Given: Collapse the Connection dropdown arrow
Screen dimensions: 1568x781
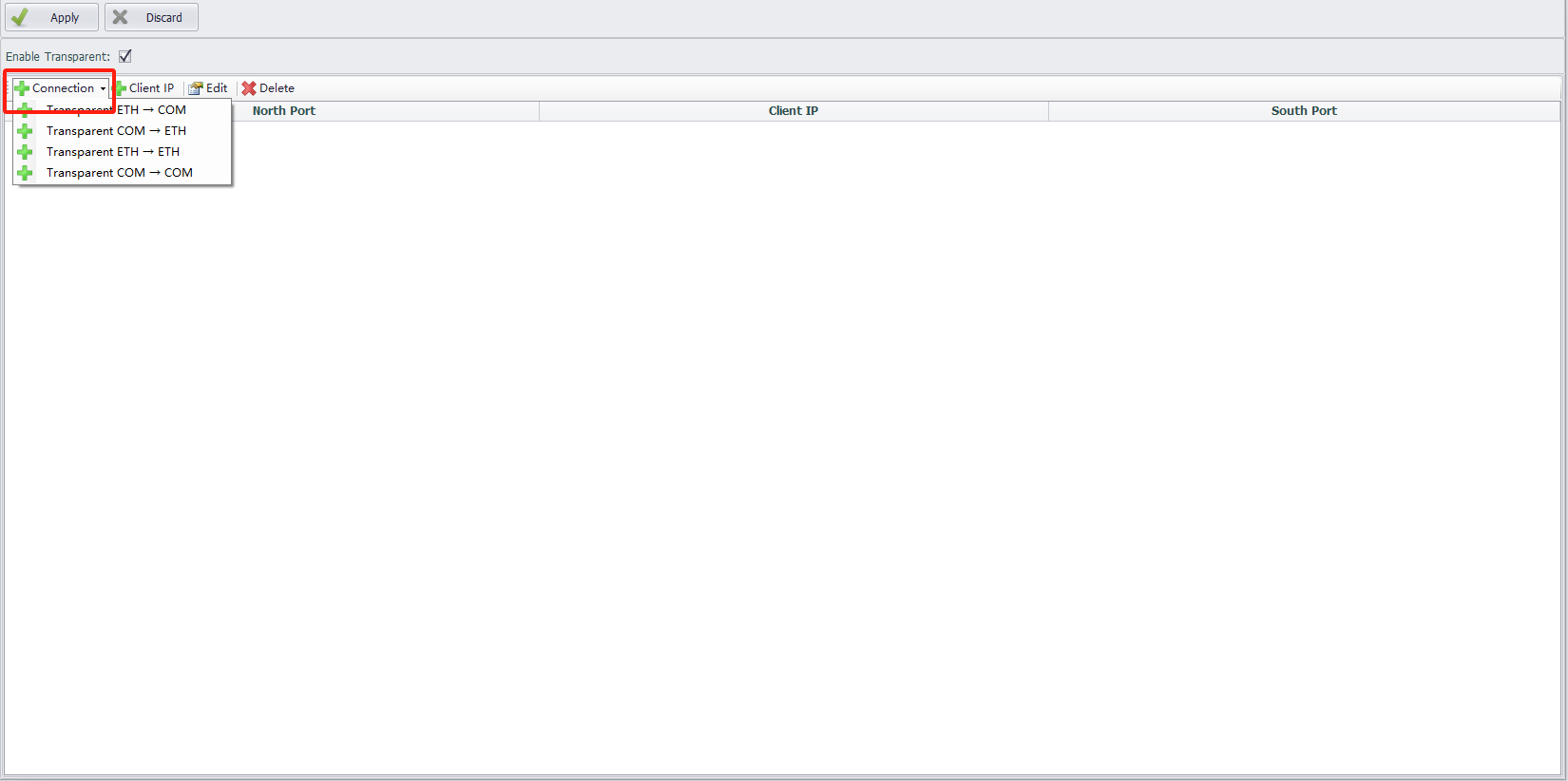Looking at the screenshot, I should [103, 88].
